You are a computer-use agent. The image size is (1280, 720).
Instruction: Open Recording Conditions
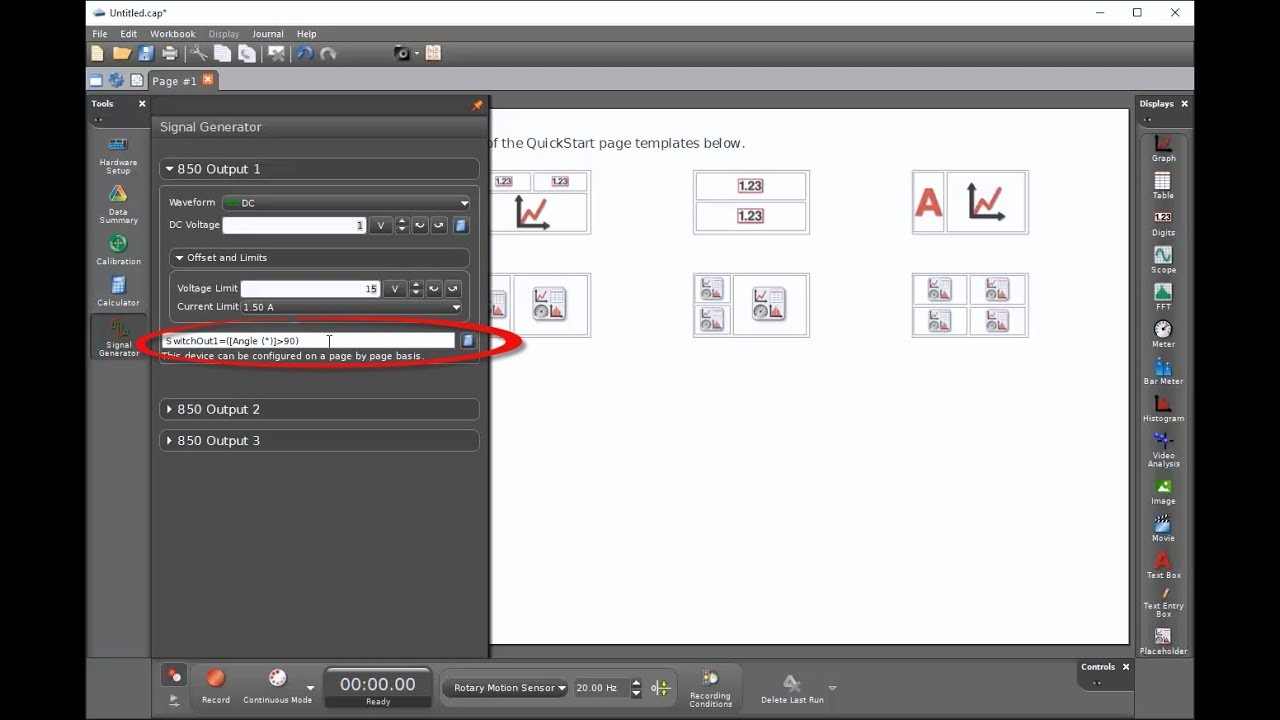point(710,688)
